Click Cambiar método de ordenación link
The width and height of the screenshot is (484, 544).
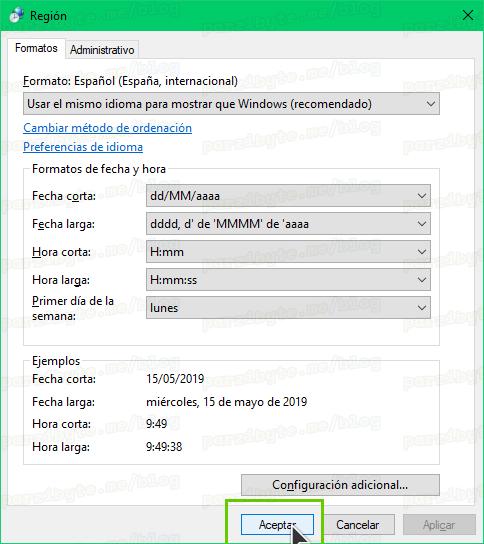pyautogui.click(x=108, y=128)
